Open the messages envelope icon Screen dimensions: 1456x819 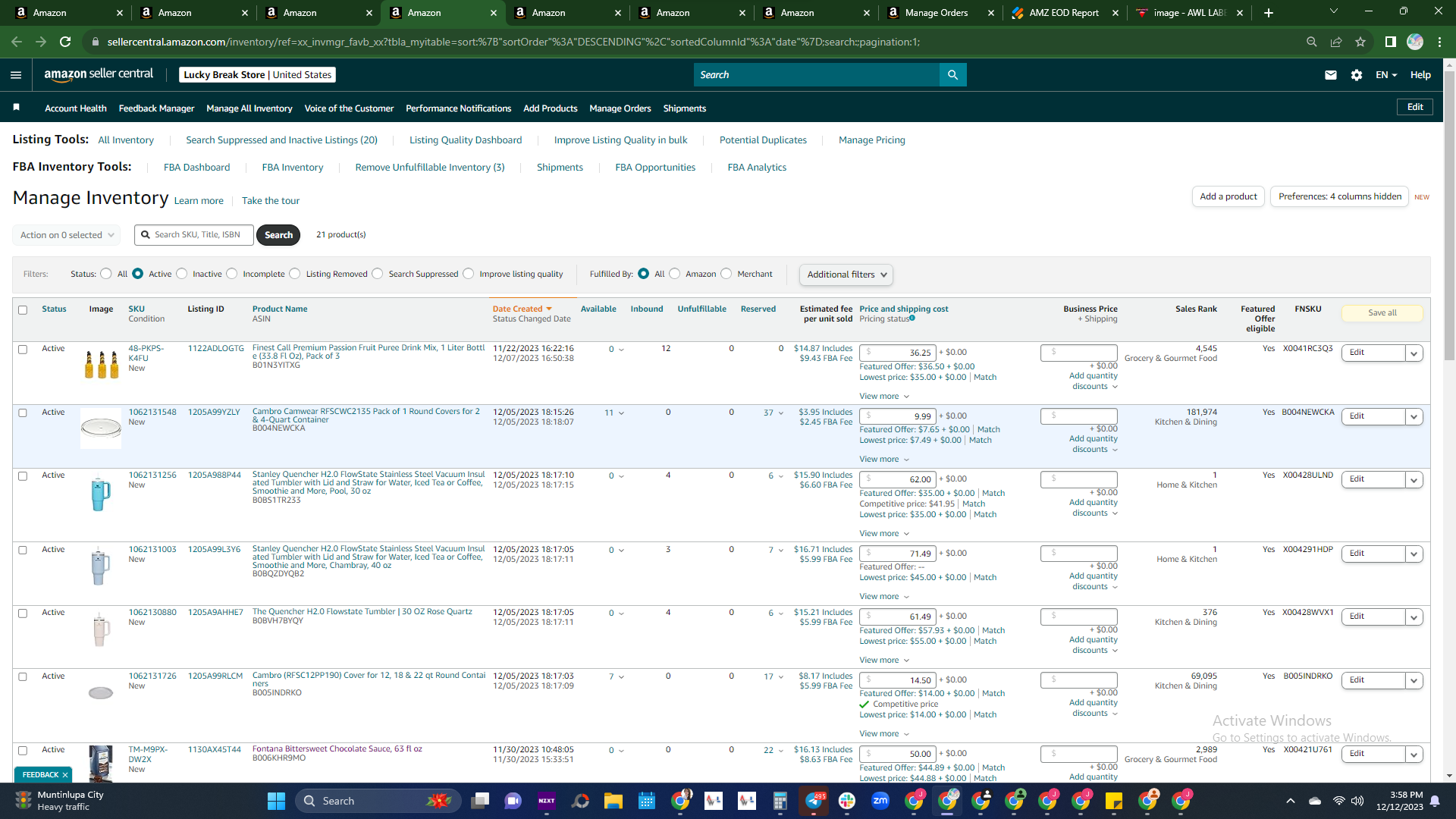(1331, 74)
